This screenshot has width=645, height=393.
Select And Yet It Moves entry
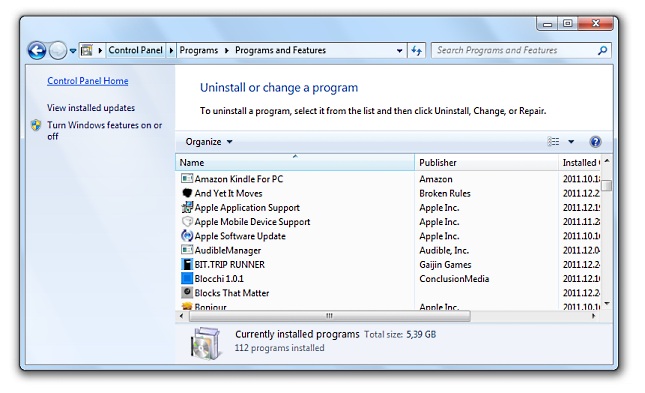tap(228, 193)
